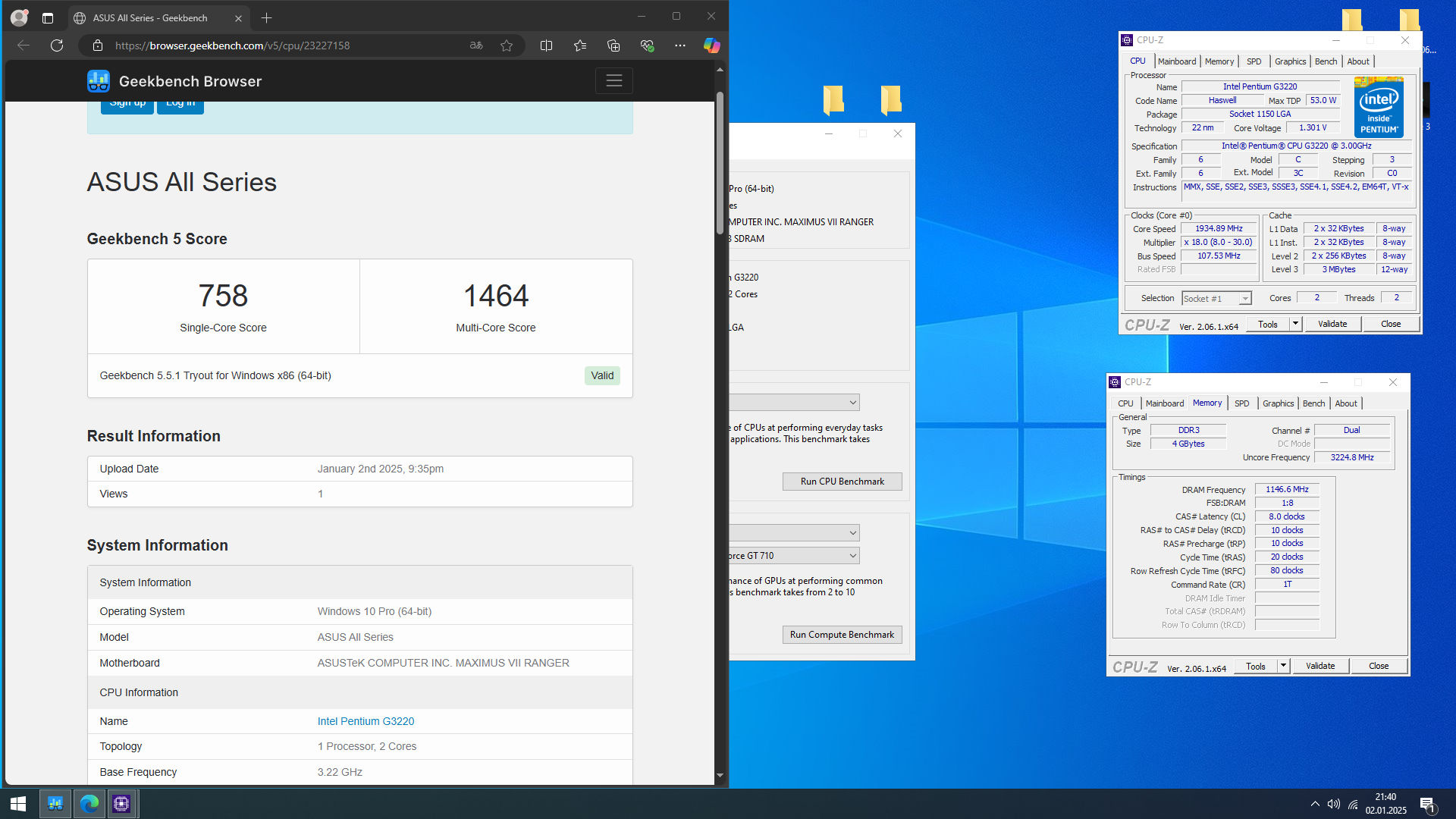Open Bench tab in bottom CPU-Z window
The image size is (1456, 819).
pyautogui.click(x=1313, y=403)
